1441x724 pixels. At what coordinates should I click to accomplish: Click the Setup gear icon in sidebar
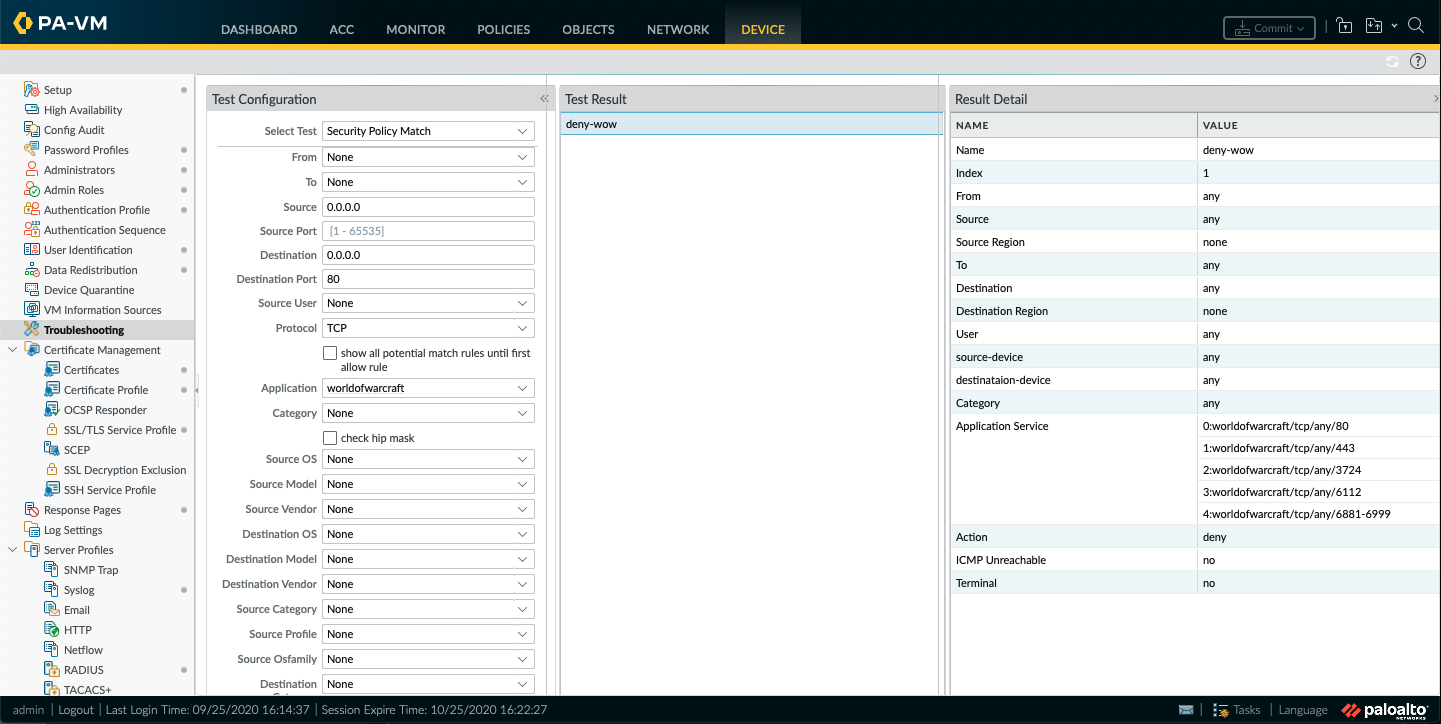(x=31, y=90)
